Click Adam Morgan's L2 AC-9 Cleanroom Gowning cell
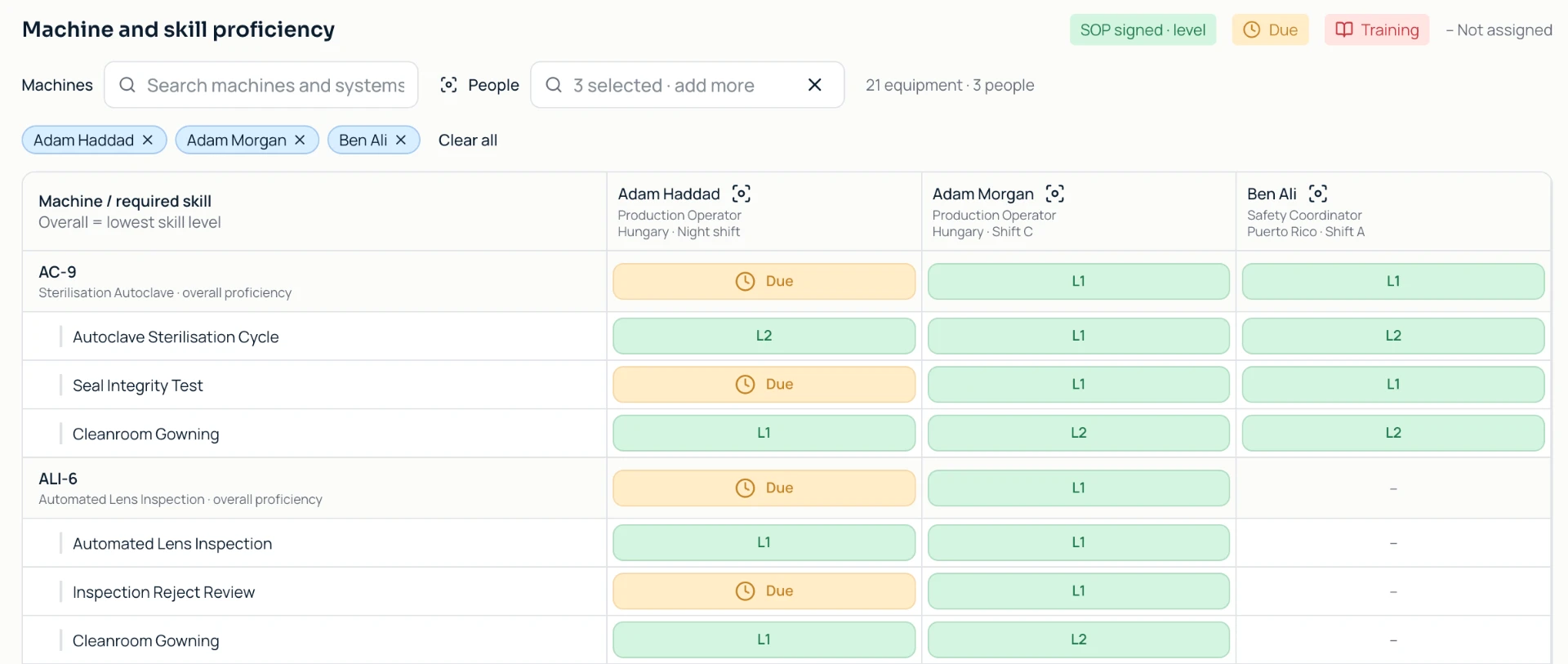Screen dimensions: 1568x664 pyautogui.click(x=1079, y=433)
